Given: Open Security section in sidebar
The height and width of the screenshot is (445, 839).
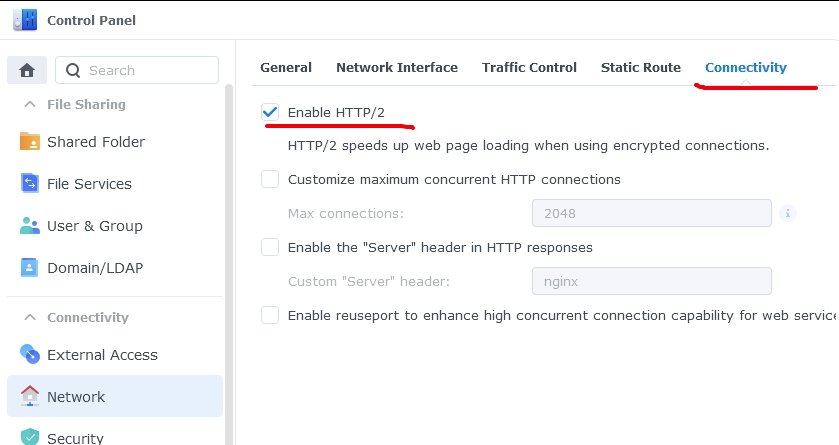Looking at the screenshot, I should pyautogui.click(x=75, y=437).
